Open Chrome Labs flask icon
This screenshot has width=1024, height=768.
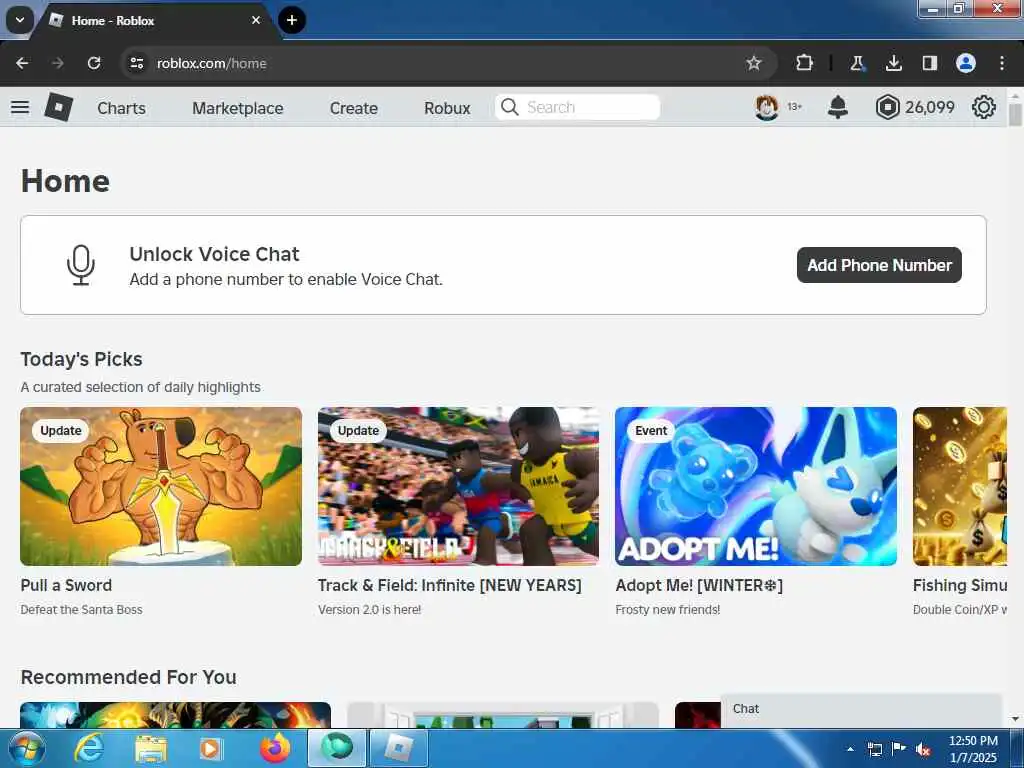857,63
